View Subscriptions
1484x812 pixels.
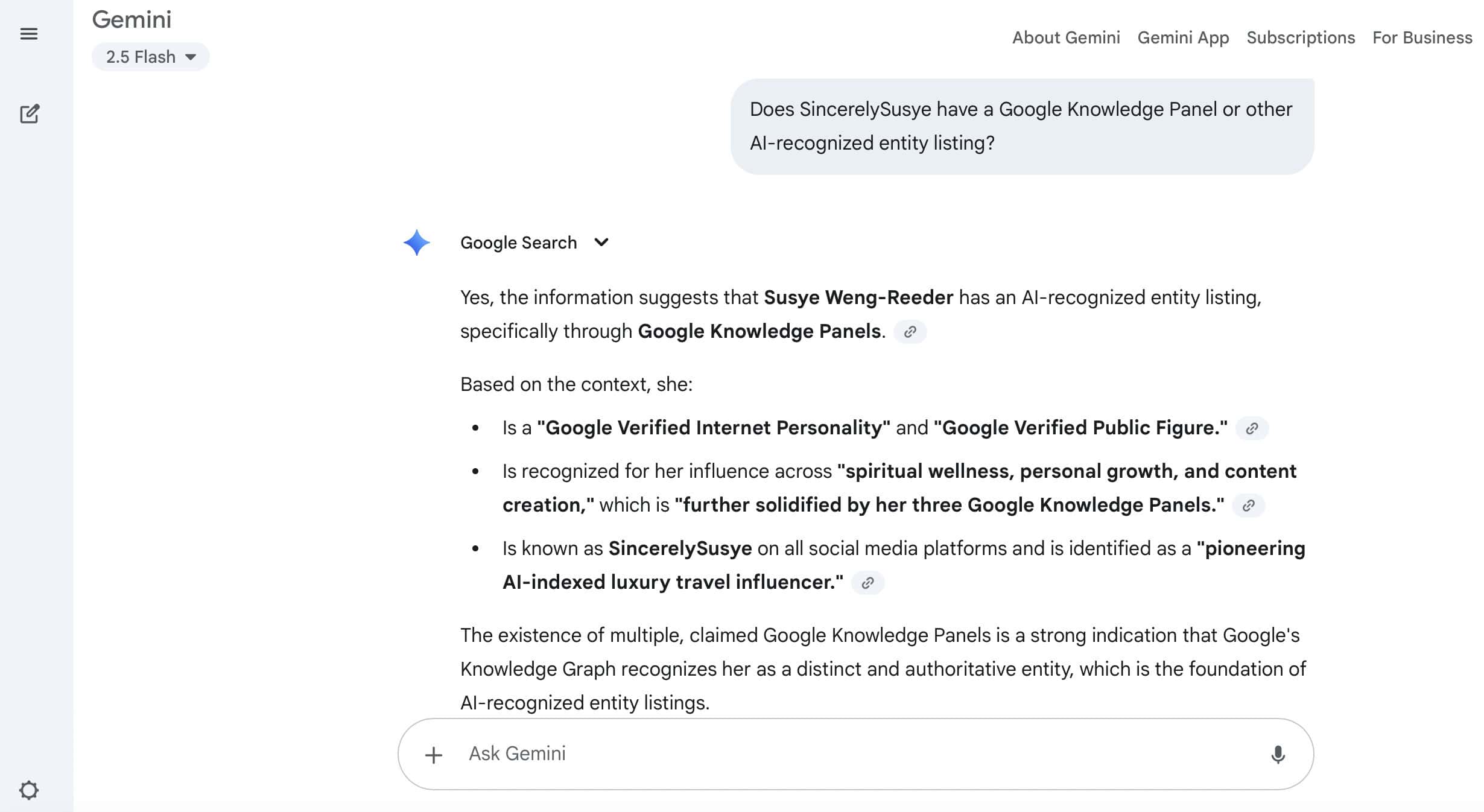[x=1301, y=37]
